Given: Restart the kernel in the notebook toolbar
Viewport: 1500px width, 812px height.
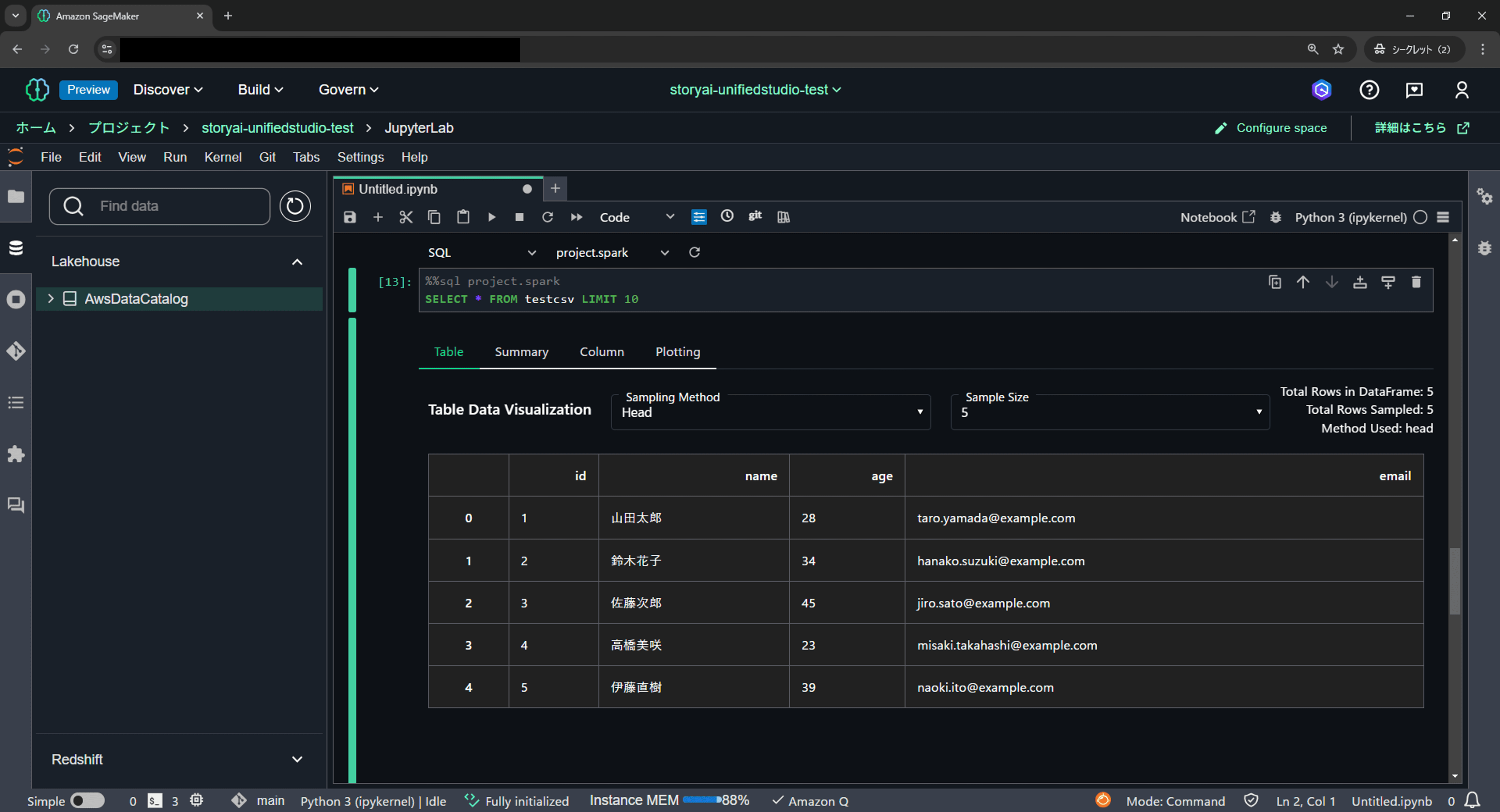Looking at the screenshot, I should [547, 217].
